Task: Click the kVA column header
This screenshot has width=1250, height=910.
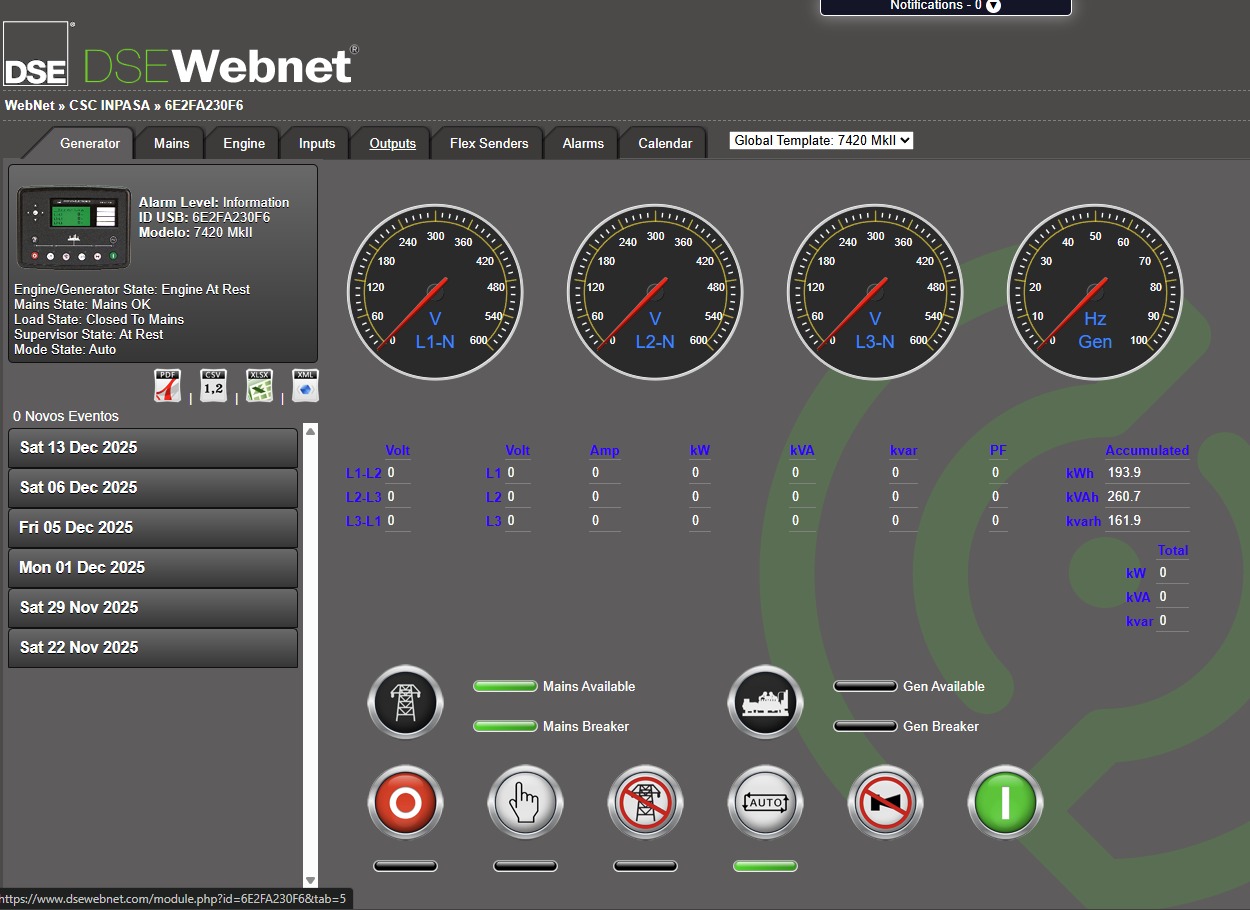Action: point(802,451)
